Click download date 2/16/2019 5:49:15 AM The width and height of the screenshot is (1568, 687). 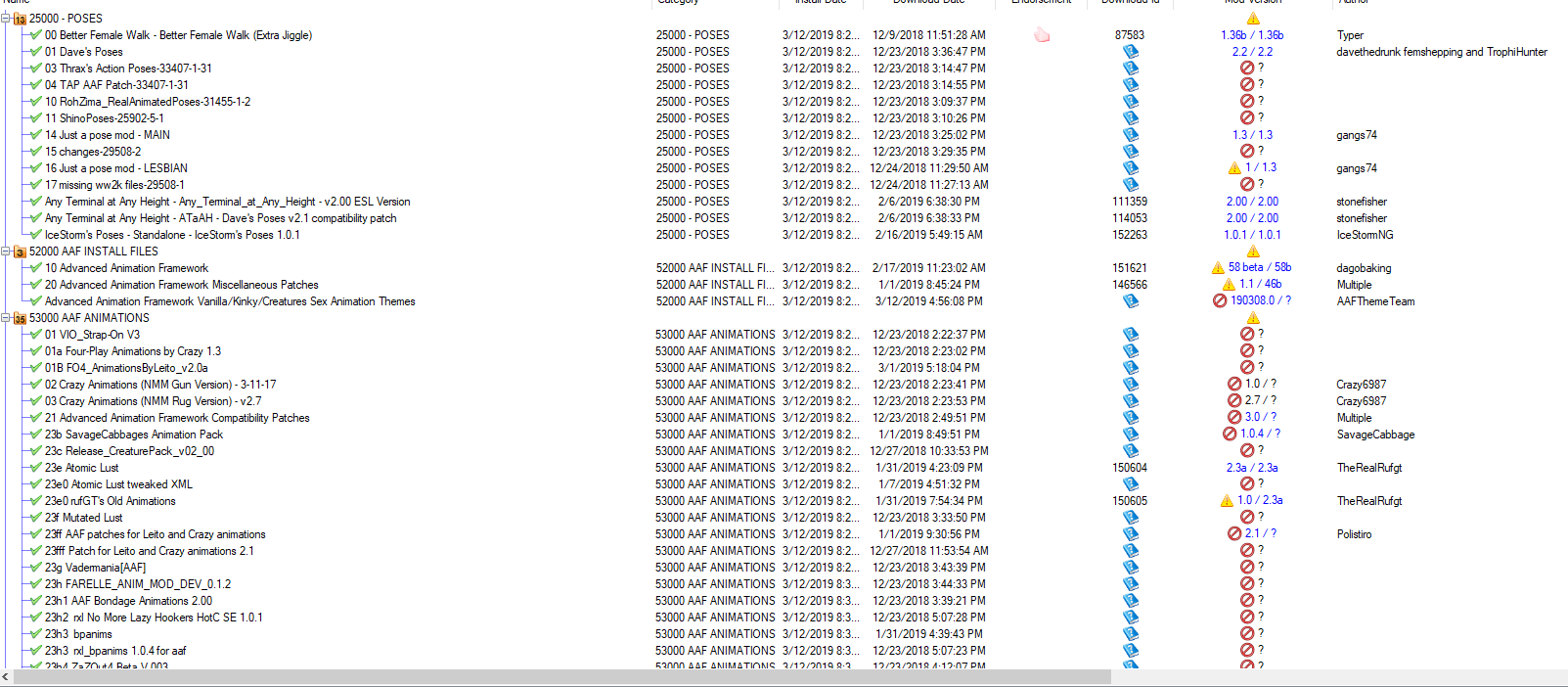tap(929, 235)
